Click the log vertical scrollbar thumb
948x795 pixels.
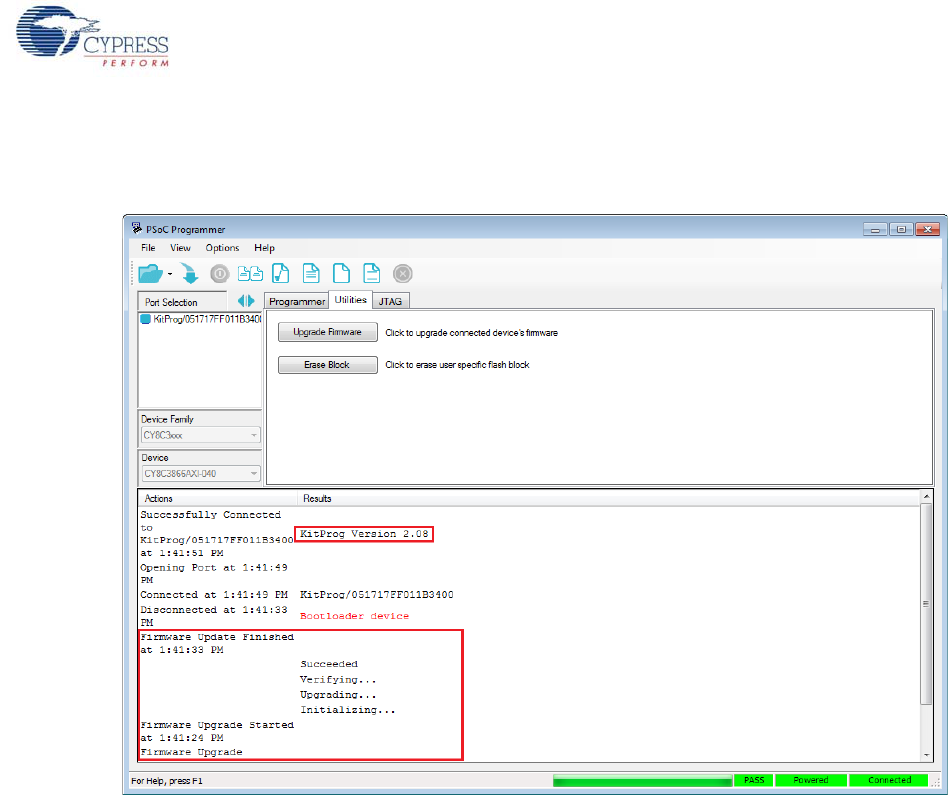(926, 603)
